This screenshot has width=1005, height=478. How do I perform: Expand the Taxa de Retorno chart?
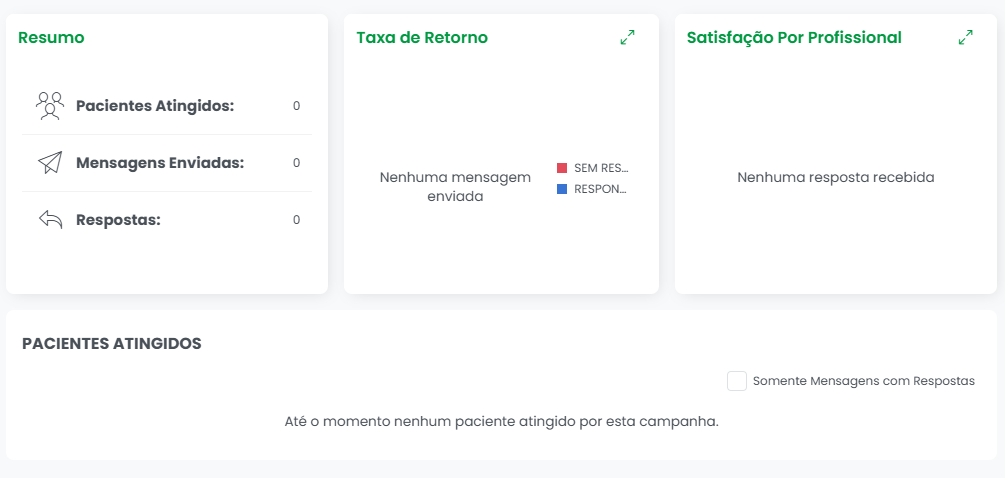(627, 37)
